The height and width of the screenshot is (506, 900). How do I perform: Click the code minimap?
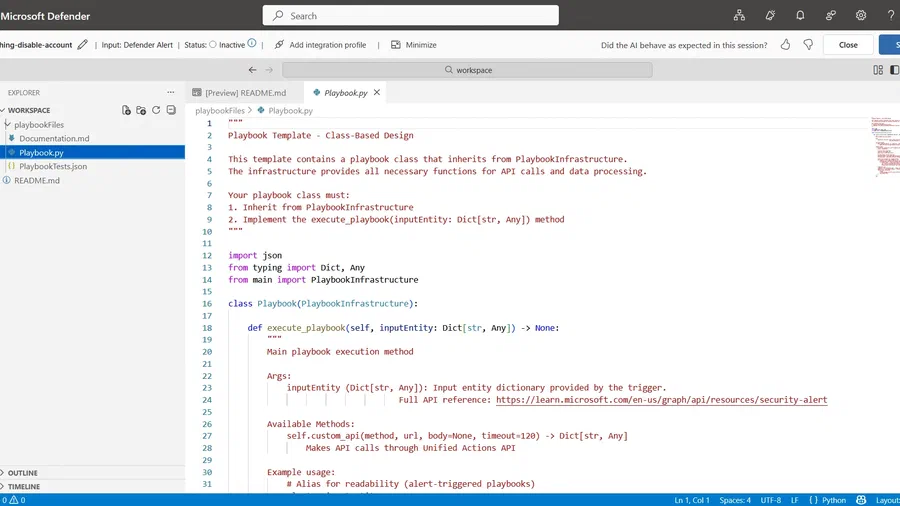click(x=885, y=147)
